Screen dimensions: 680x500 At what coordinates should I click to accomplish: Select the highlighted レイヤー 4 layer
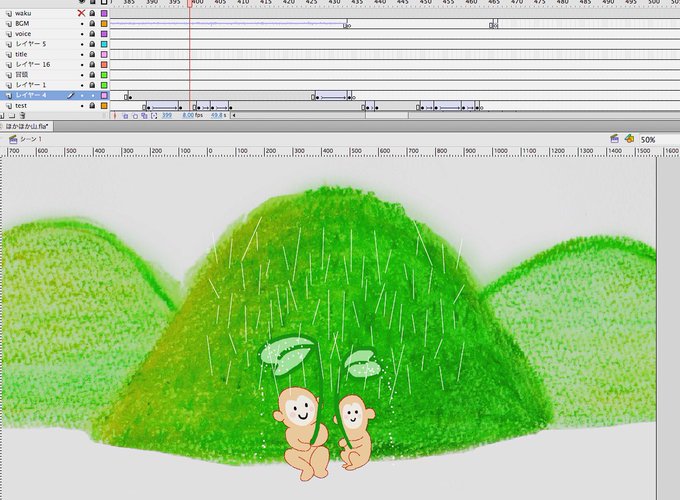coord(31,95)
